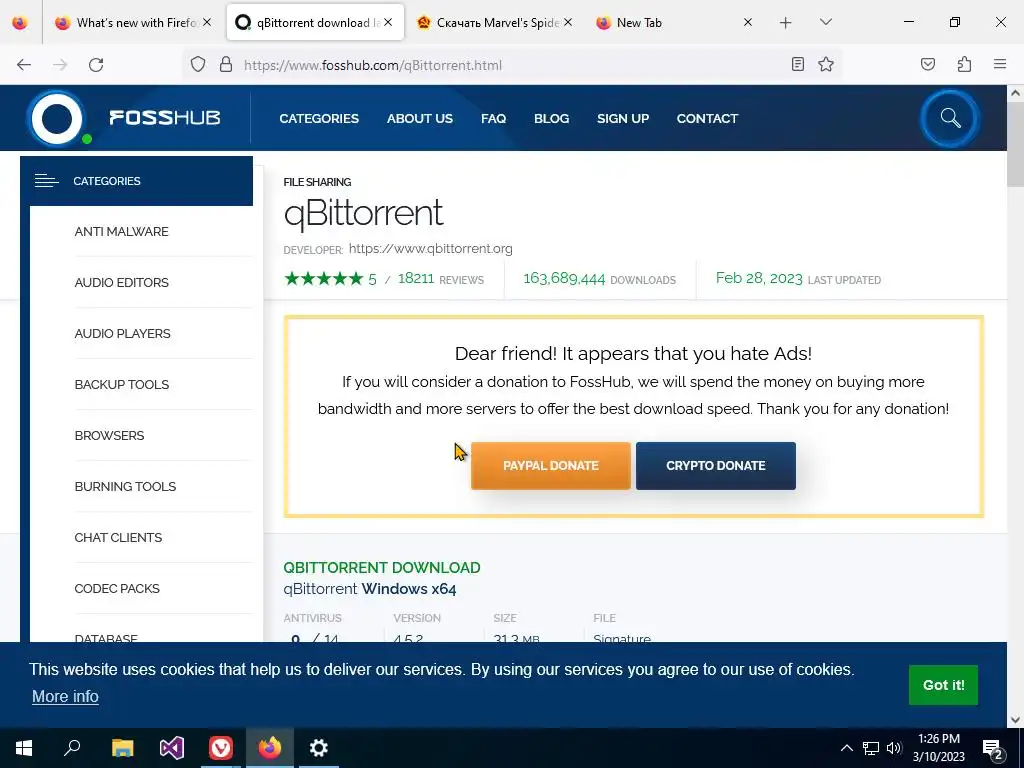Open the notifications action center
This screenshot has width=1024, height=768.
point(993,749)
